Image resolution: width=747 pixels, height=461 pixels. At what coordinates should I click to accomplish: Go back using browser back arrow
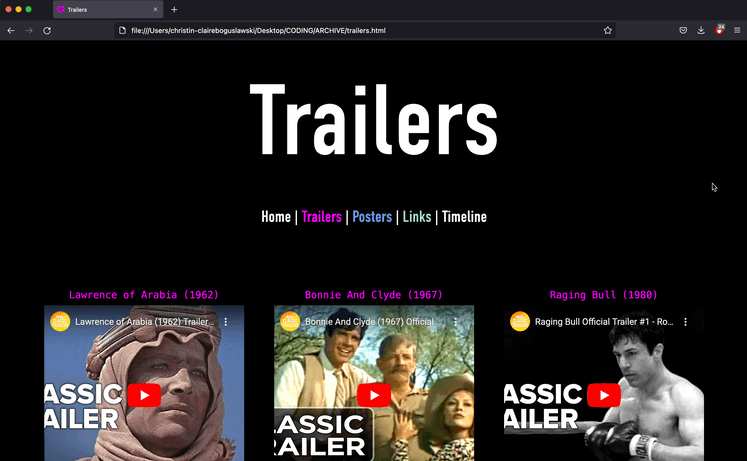point(11,30)
